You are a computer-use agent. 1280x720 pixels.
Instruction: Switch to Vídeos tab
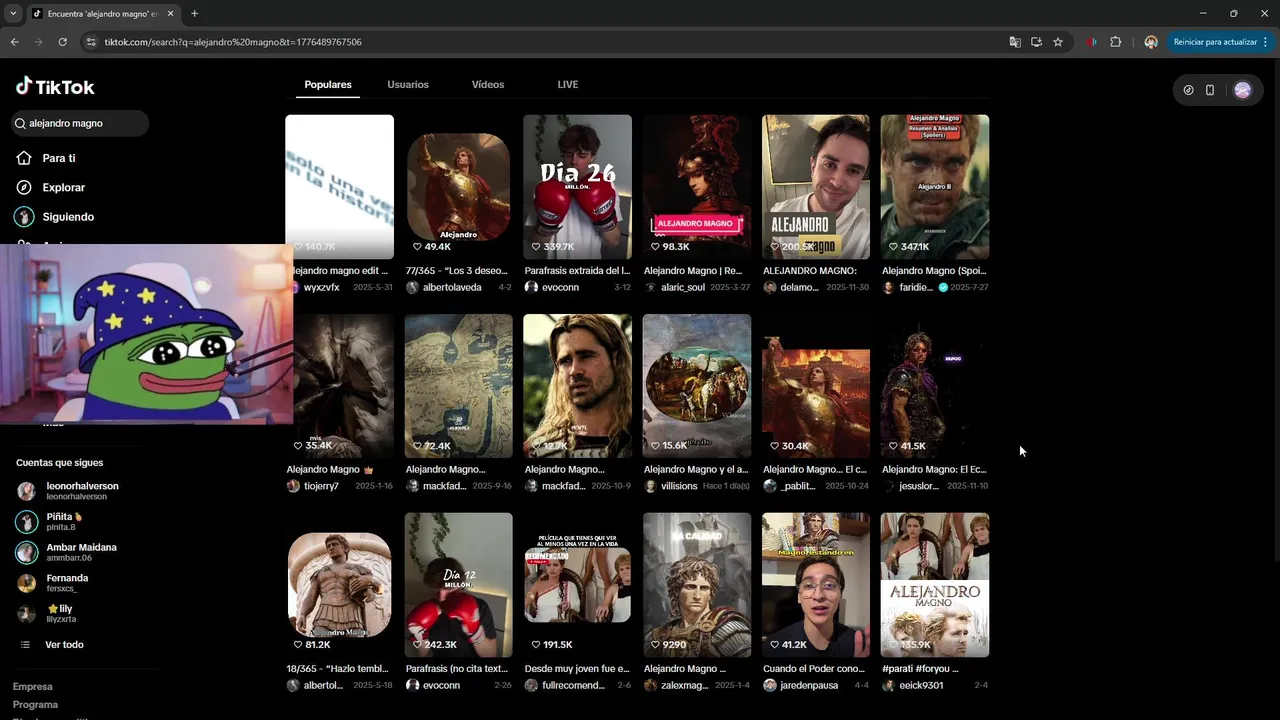488,85
